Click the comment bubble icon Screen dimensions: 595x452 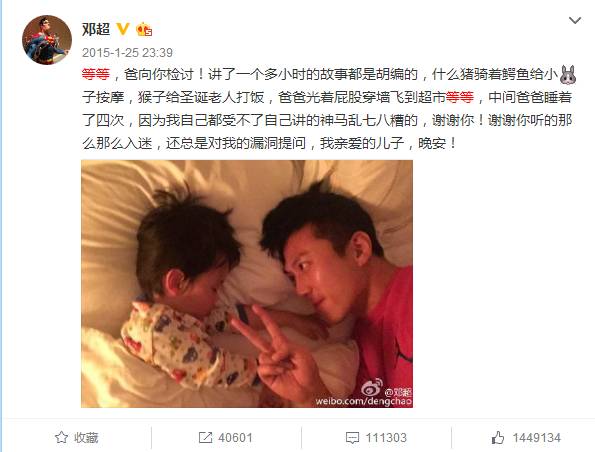click(x=352, y=438)
